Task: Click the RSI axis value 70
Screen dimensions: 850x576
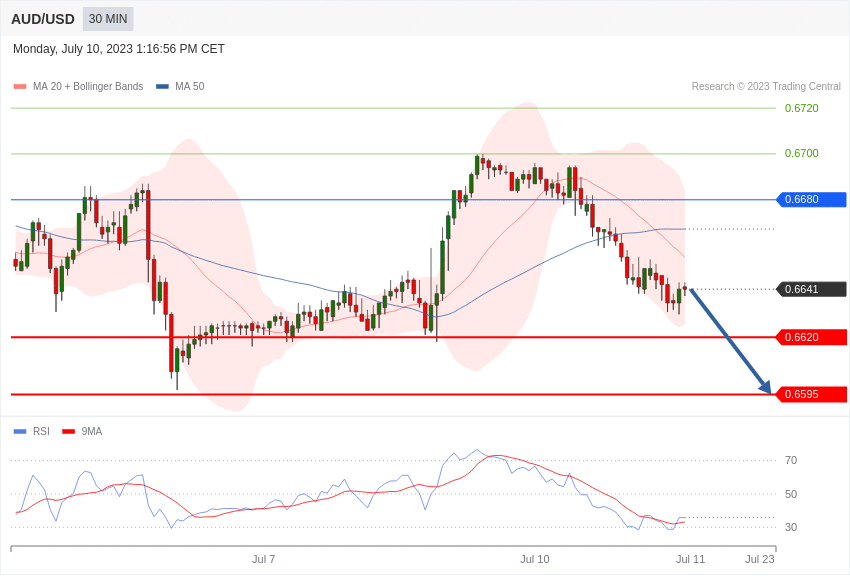Action: 791,461
